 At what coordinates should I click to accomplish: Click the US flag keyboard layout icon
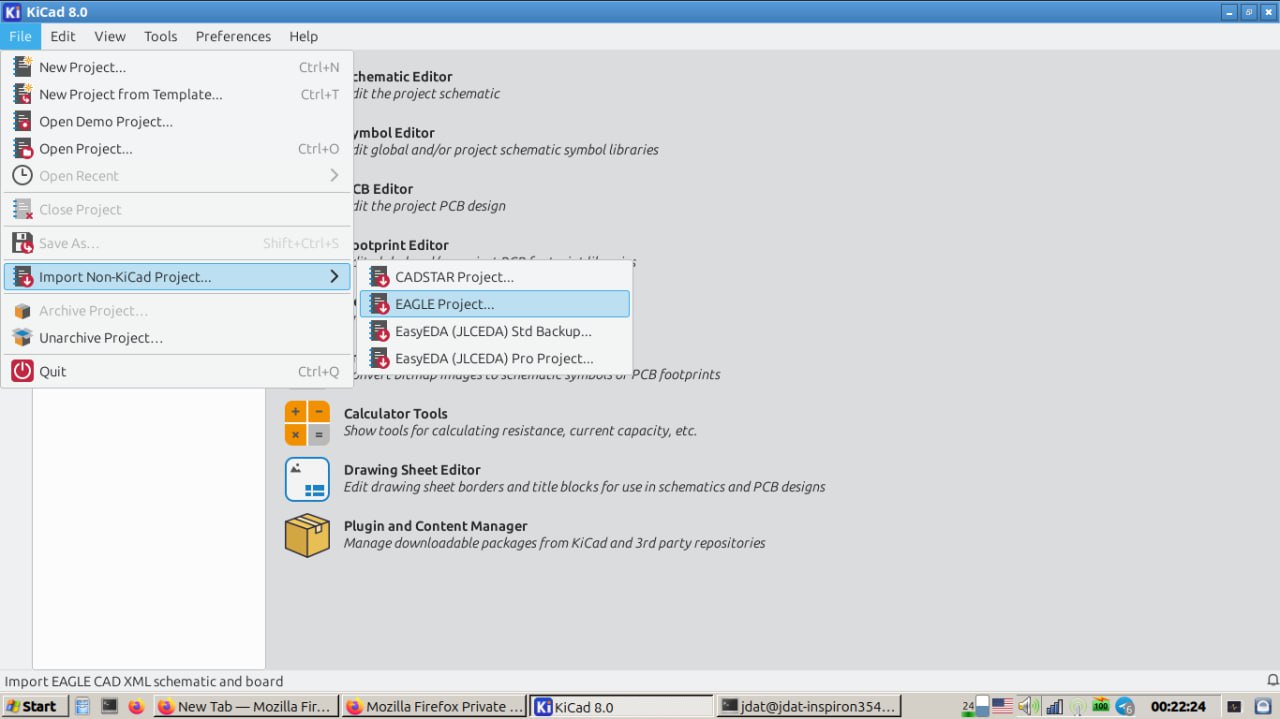1002,706
